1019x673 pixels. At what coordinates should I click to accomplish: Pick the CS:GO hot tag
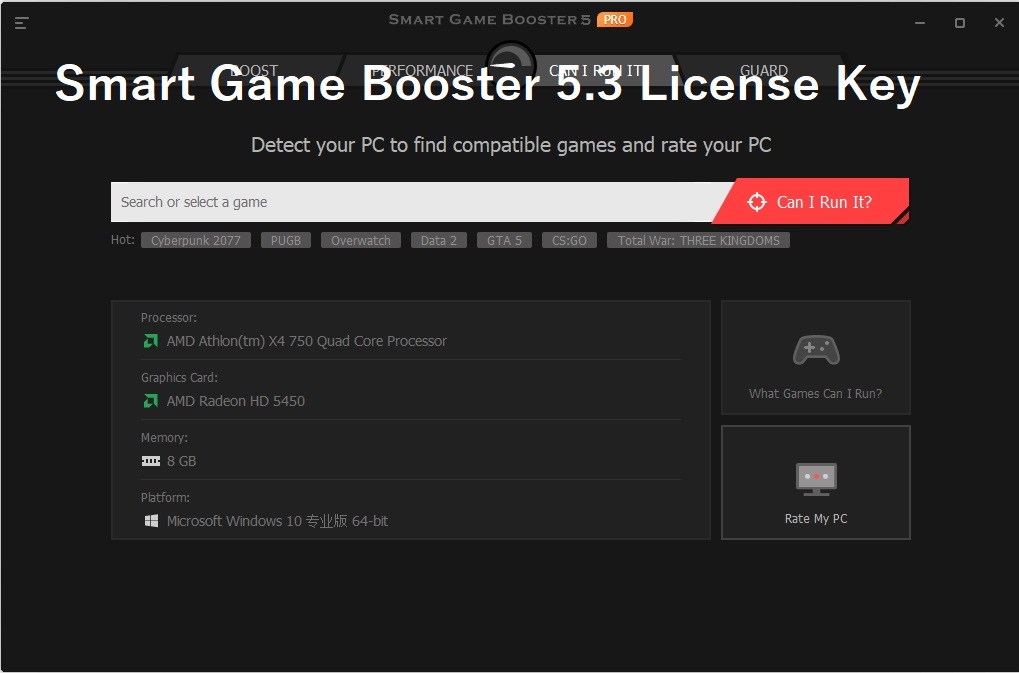click(x=569, y=241)
